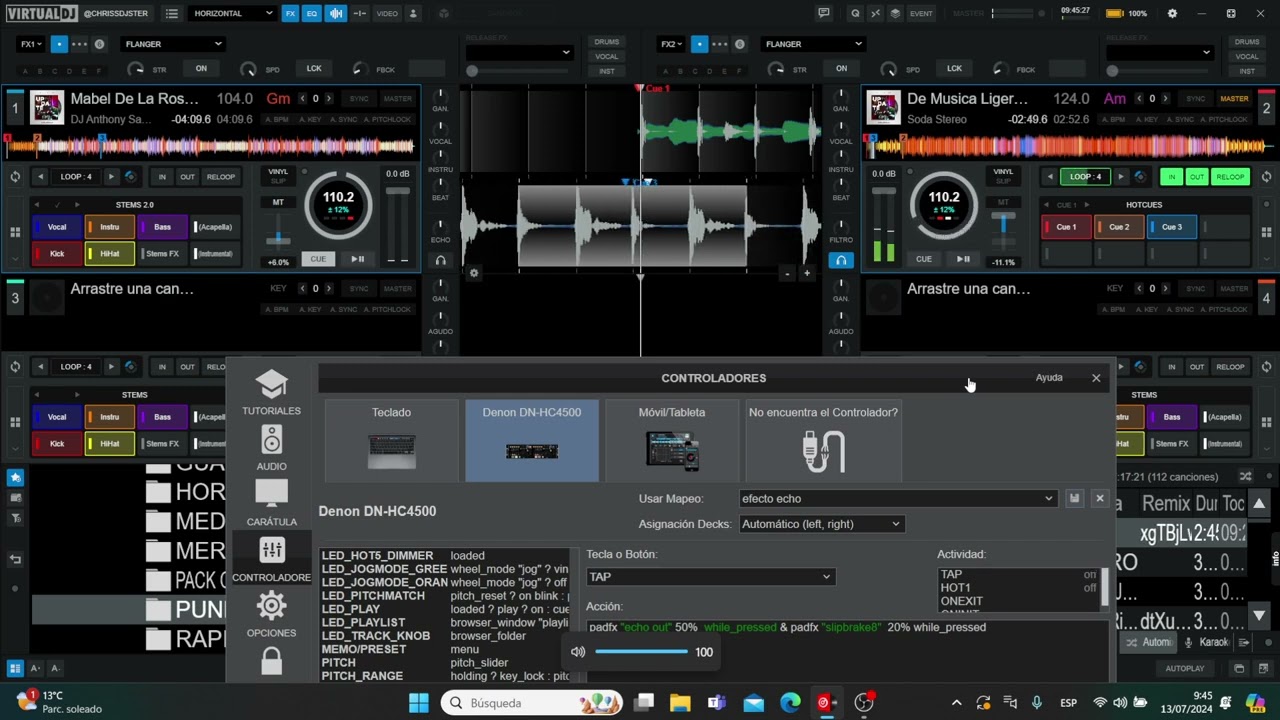This screenshot has height=720, width=1280.
Task: Open left Release FX dropdown
Action: (x=520, y=53)
